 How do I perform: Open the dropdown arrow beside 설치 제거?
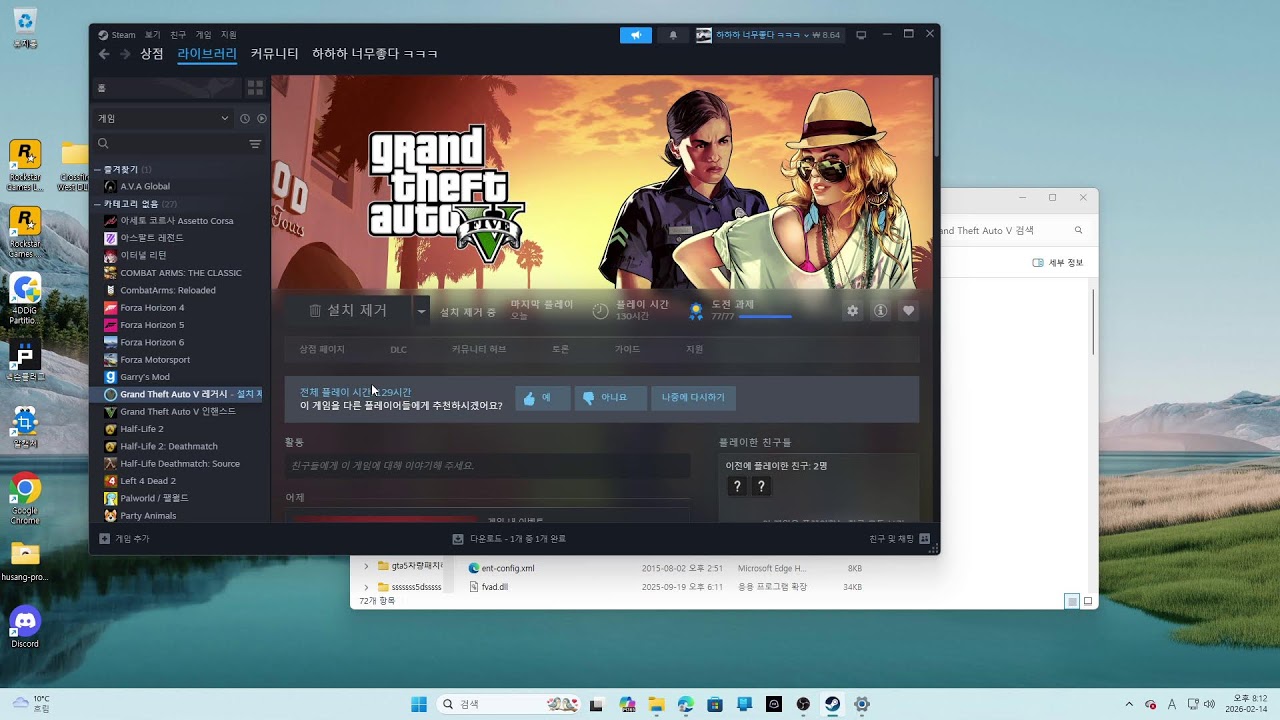(421, 311)
